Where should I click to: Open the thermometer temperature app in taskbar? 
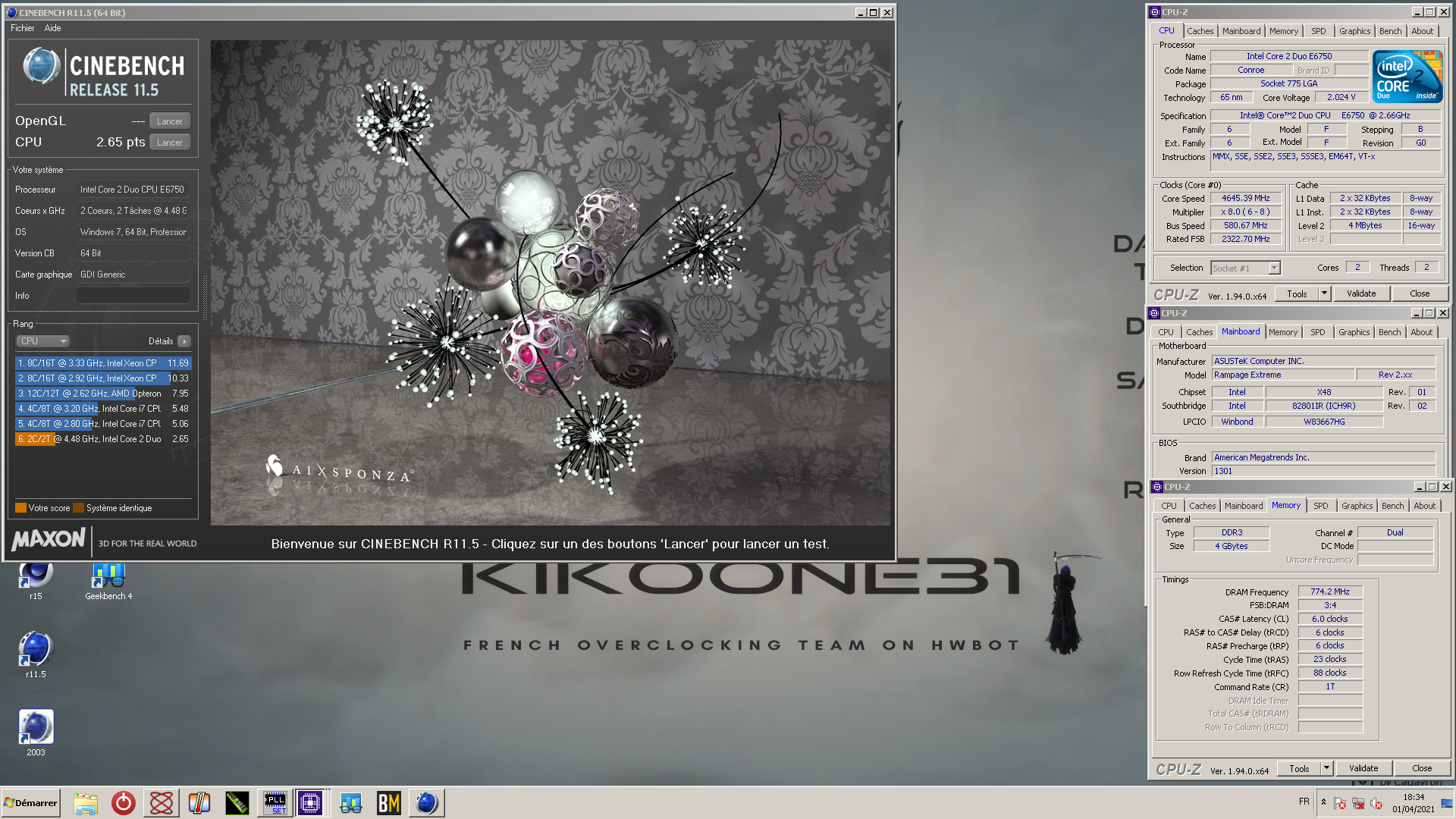point(199,803)
